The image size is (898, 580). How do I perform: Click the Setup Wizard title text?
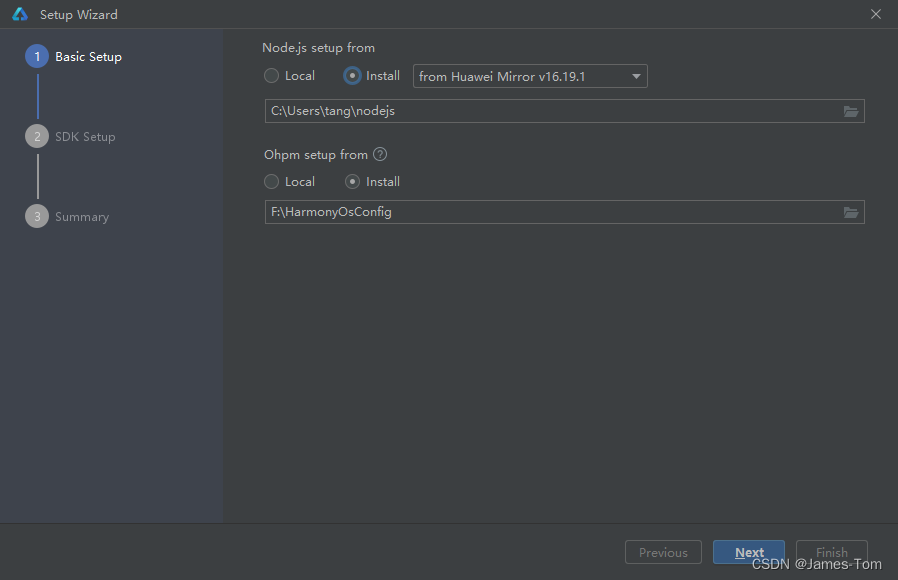tap(78, 14)
